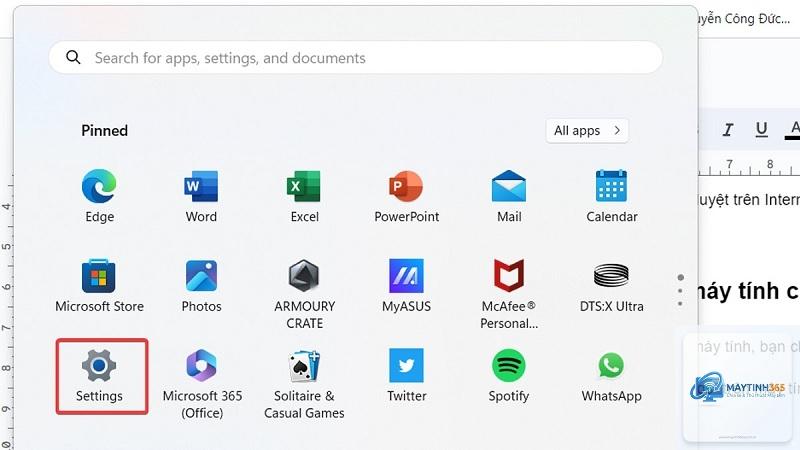The width and height of the screenshot is (800, 450).
Task: Launch WhatsApp from pinned apps
Action: pos(611,376)
